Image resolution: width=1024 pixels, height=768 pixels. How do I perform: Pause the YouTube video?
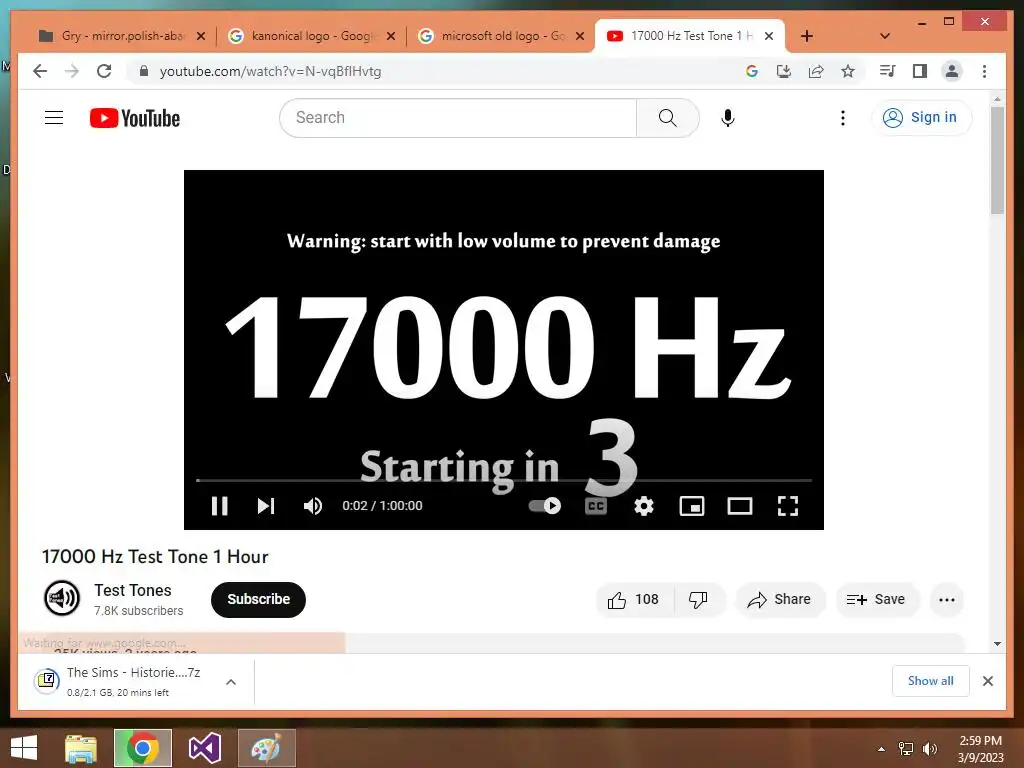219,506
